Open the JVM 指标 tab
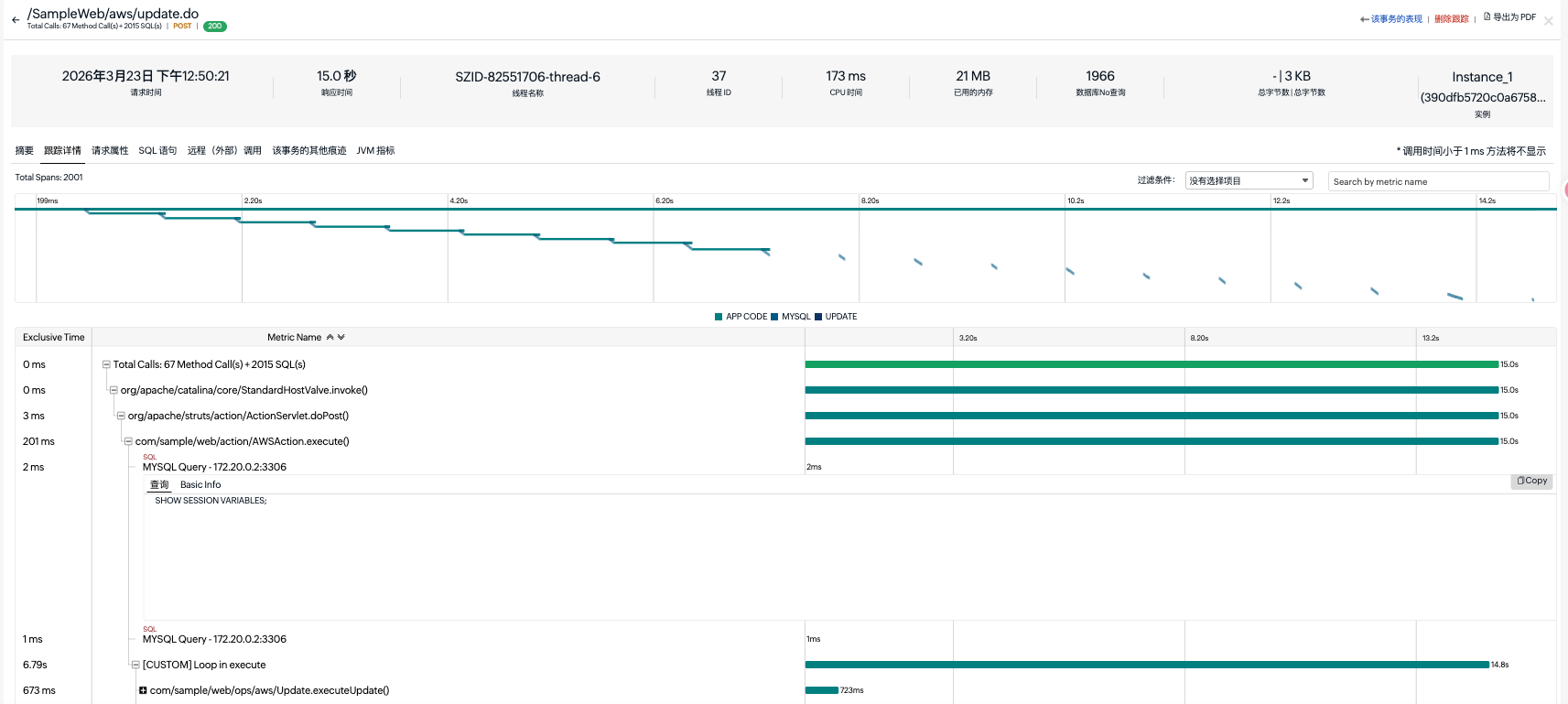1568x704 pixels. [x=375, y=151]
